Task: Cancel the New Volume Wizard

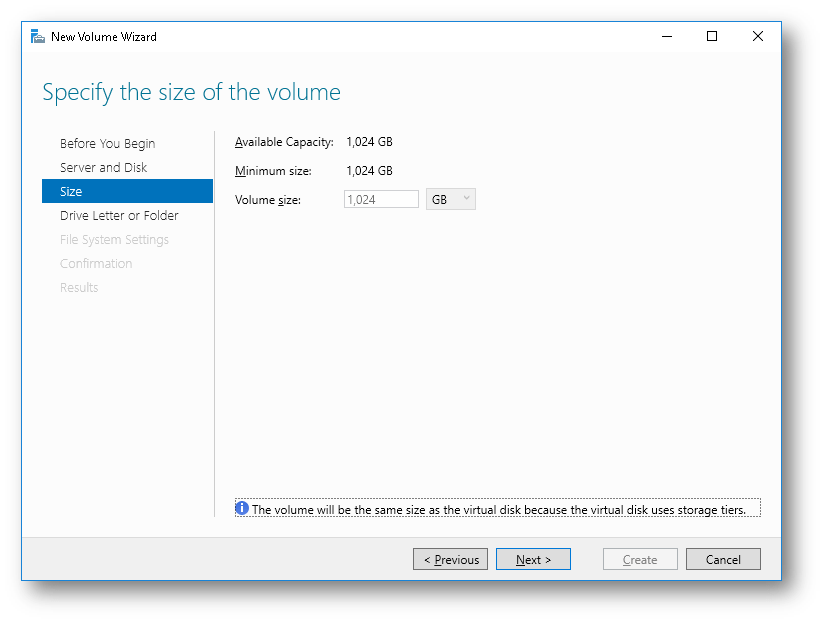Action: pyautogui.click(x=723, y=559)
